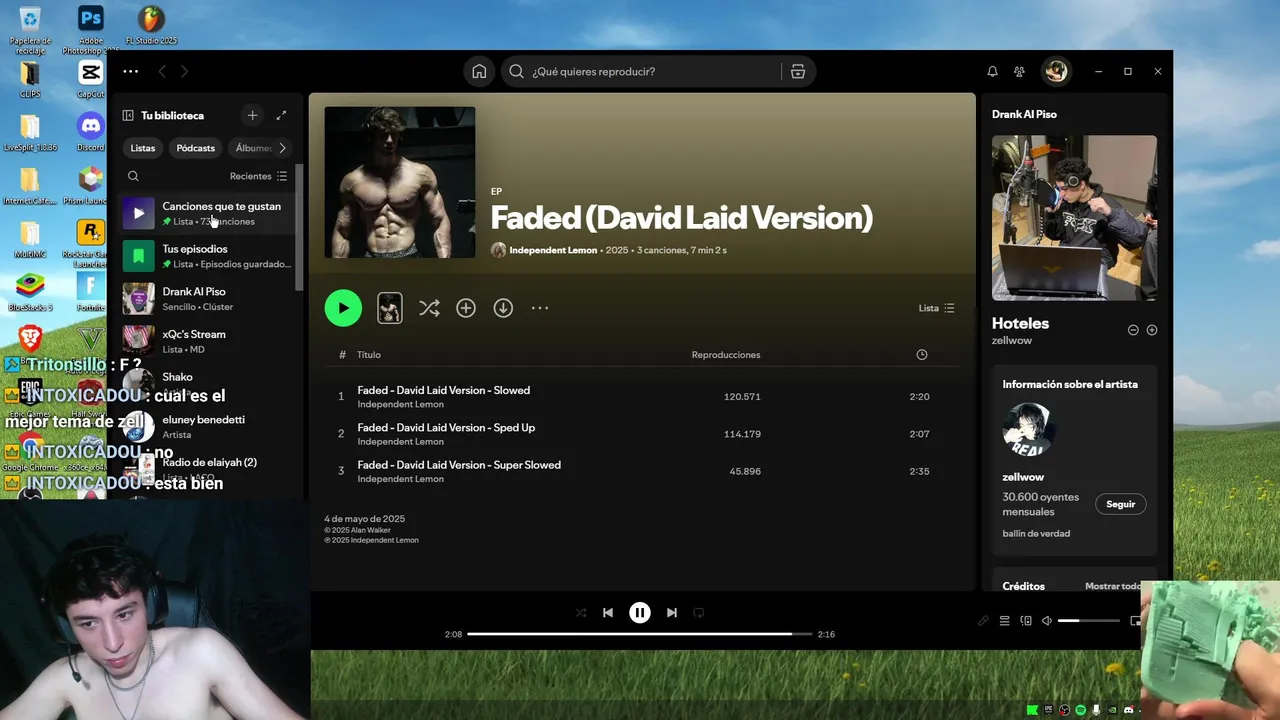Open the Papelera de reciclaje
This screenshot has width=1280, height=720.
[30, 30]
